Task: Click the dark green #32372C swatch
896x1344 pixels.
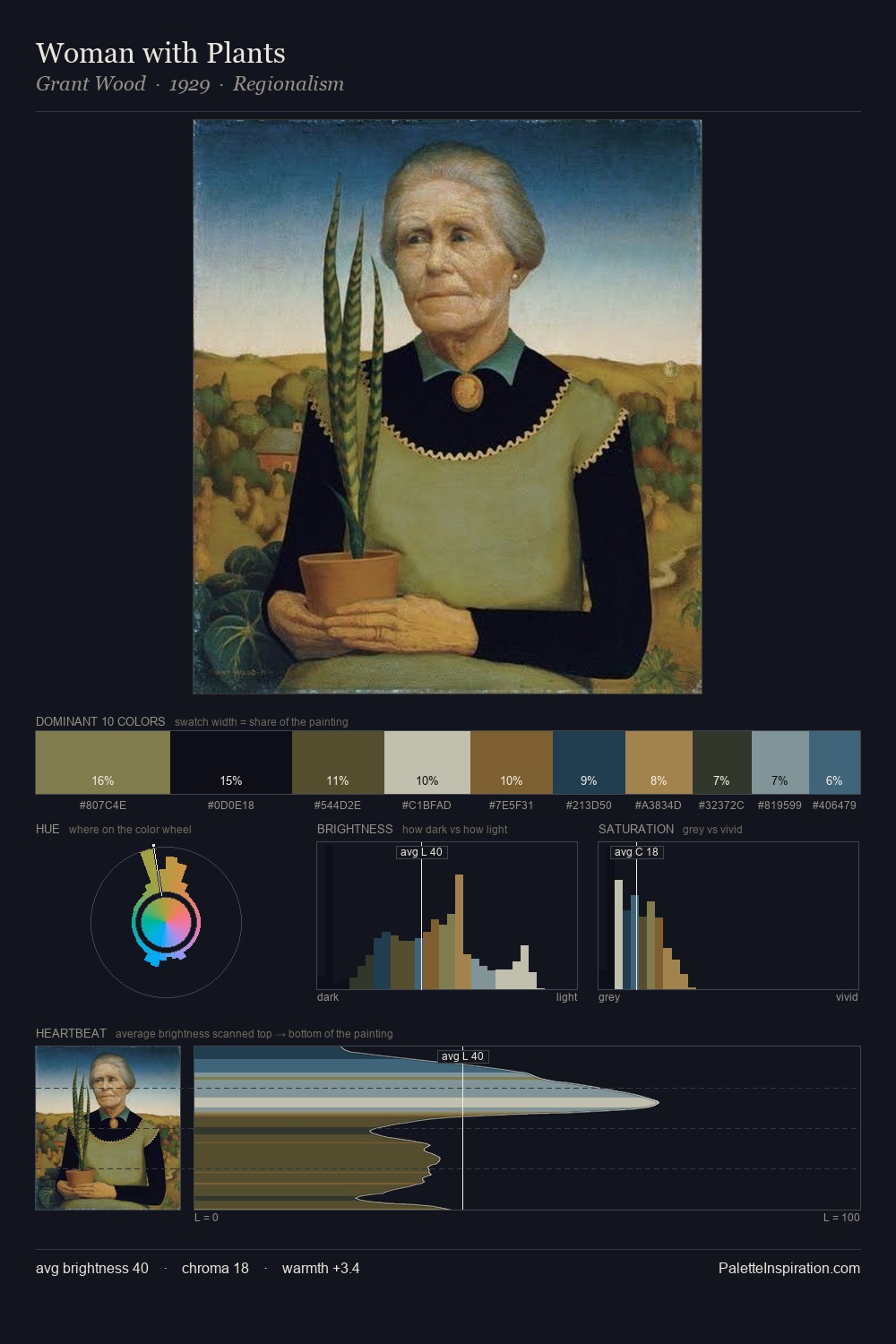Action: coord(722,762)
